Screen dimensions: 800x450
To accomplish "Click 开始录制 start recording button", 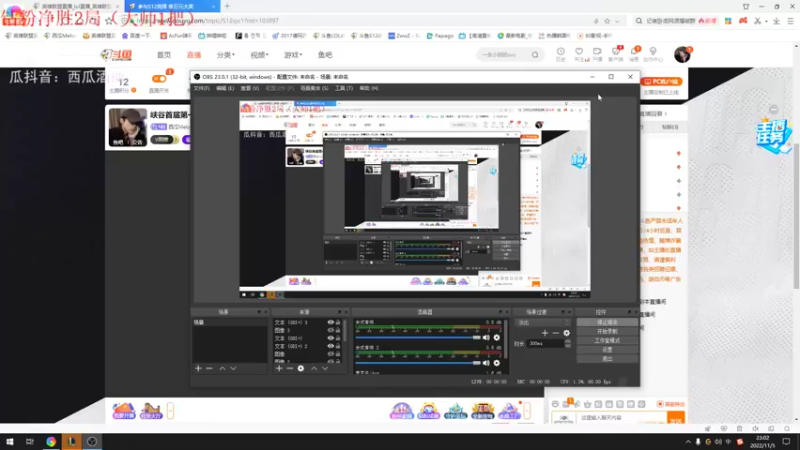I will coord(607,332).
